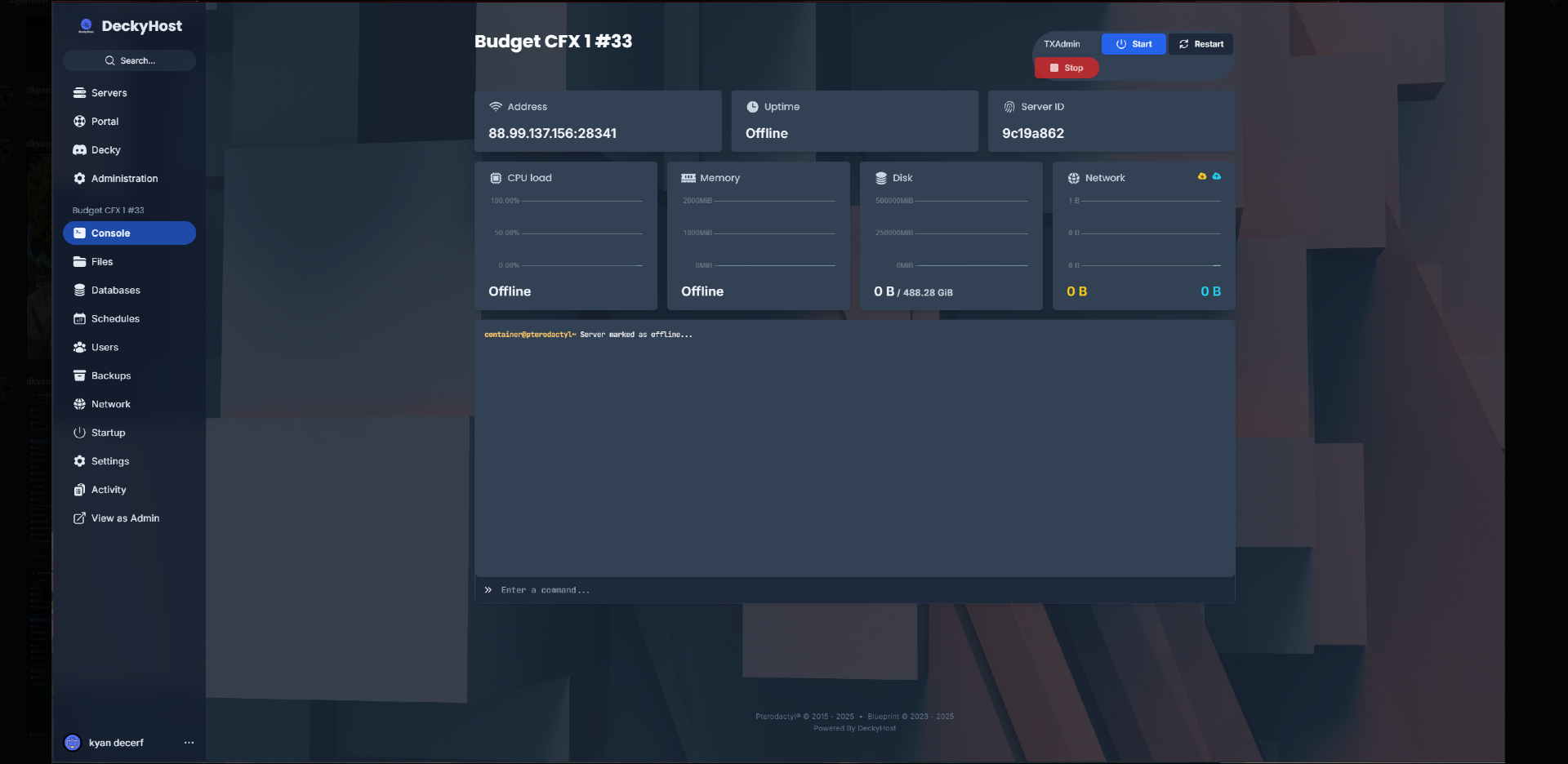Click the Restart server button
Screen dimensions: 1568x764
(1200, 44)
